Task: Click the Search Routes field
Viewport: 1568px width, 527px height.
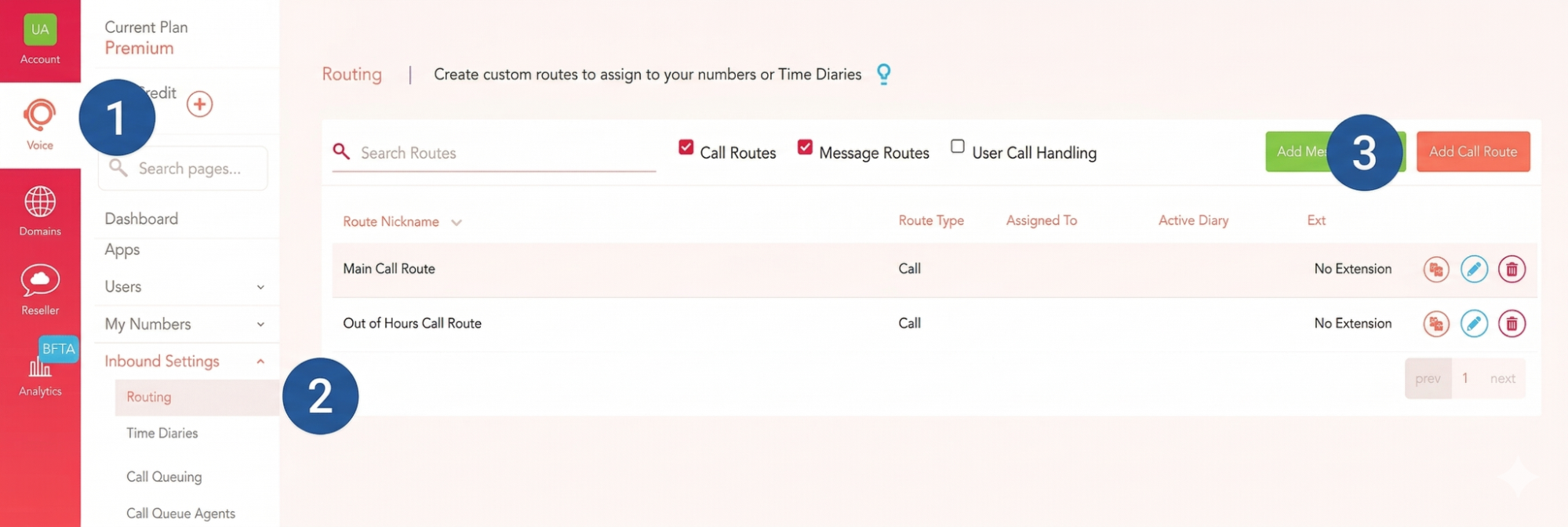Action: [x=494, y=153]
